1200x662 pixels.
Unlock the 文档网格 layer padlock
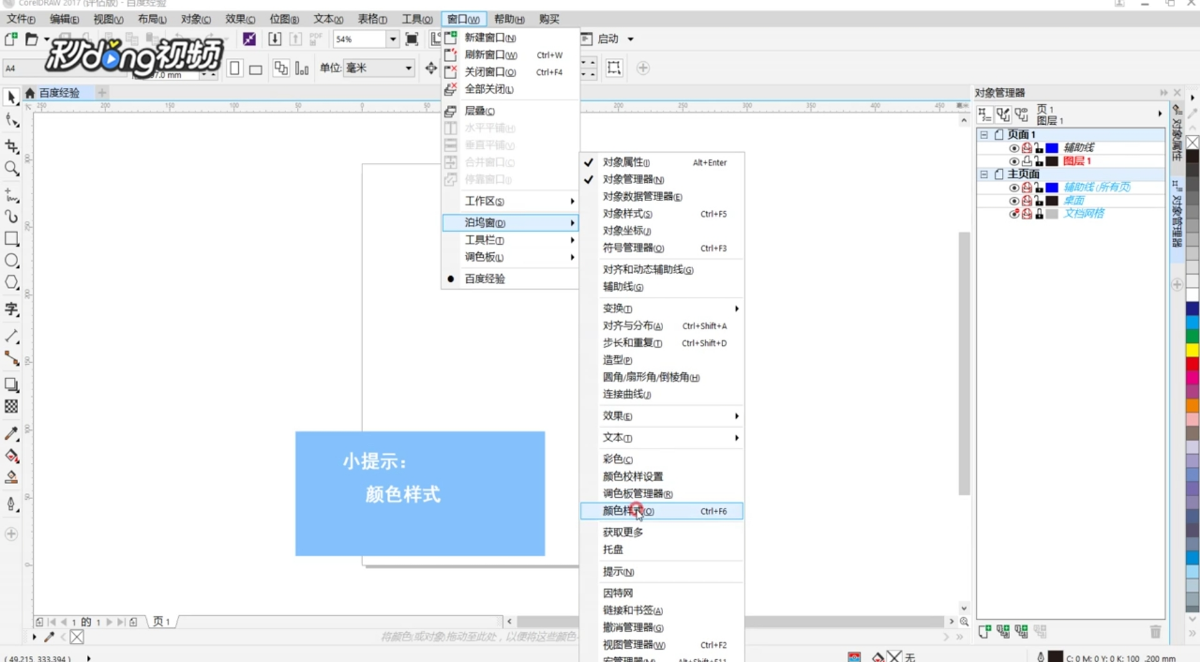pos(1039,213)
